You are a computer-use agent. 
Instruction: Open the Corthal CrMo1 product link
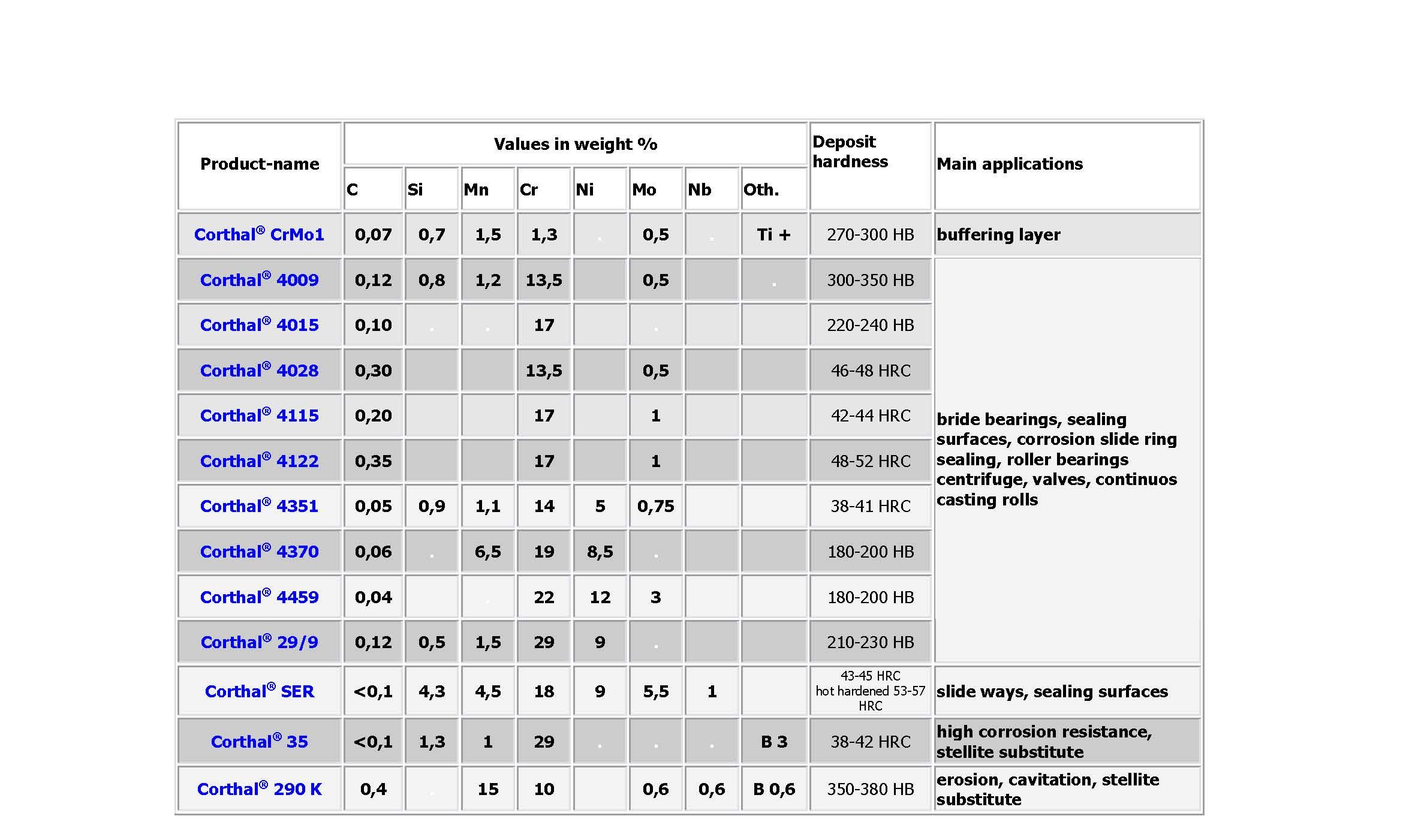point(259,234)
